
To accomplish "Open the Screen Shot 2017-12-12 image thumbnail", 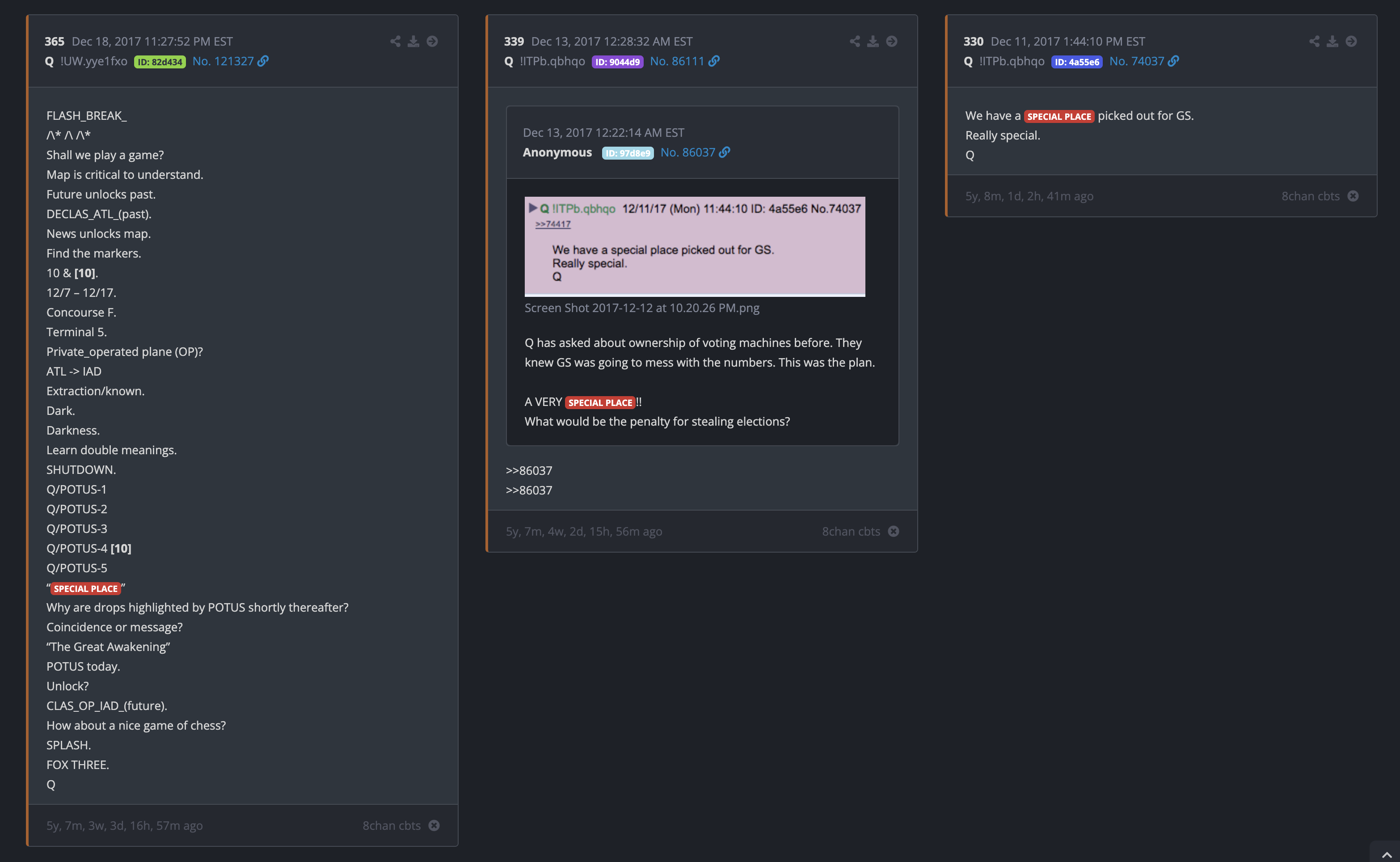I will pyautogui.click(x=695, y=246).
